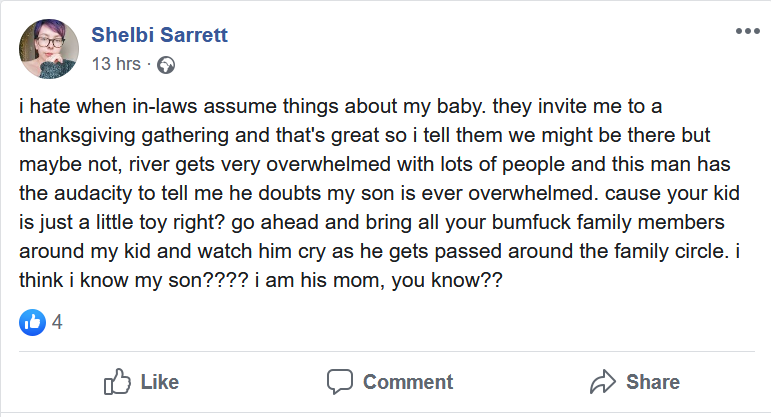The width and height of the screenshot is (771, 417).
Task: Click the outlined thumb icon beside Like
Action: [117, 382]
